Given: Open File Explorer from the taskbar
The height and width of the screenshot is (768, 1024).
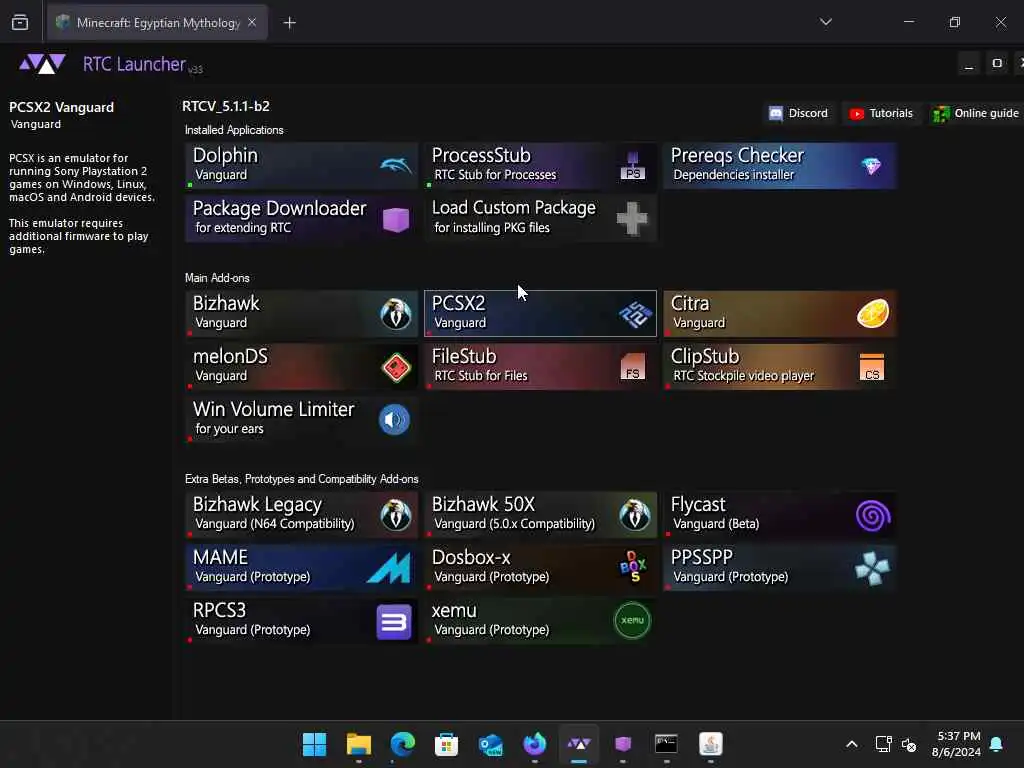Looking at the screenshot, I should (359, 744).
